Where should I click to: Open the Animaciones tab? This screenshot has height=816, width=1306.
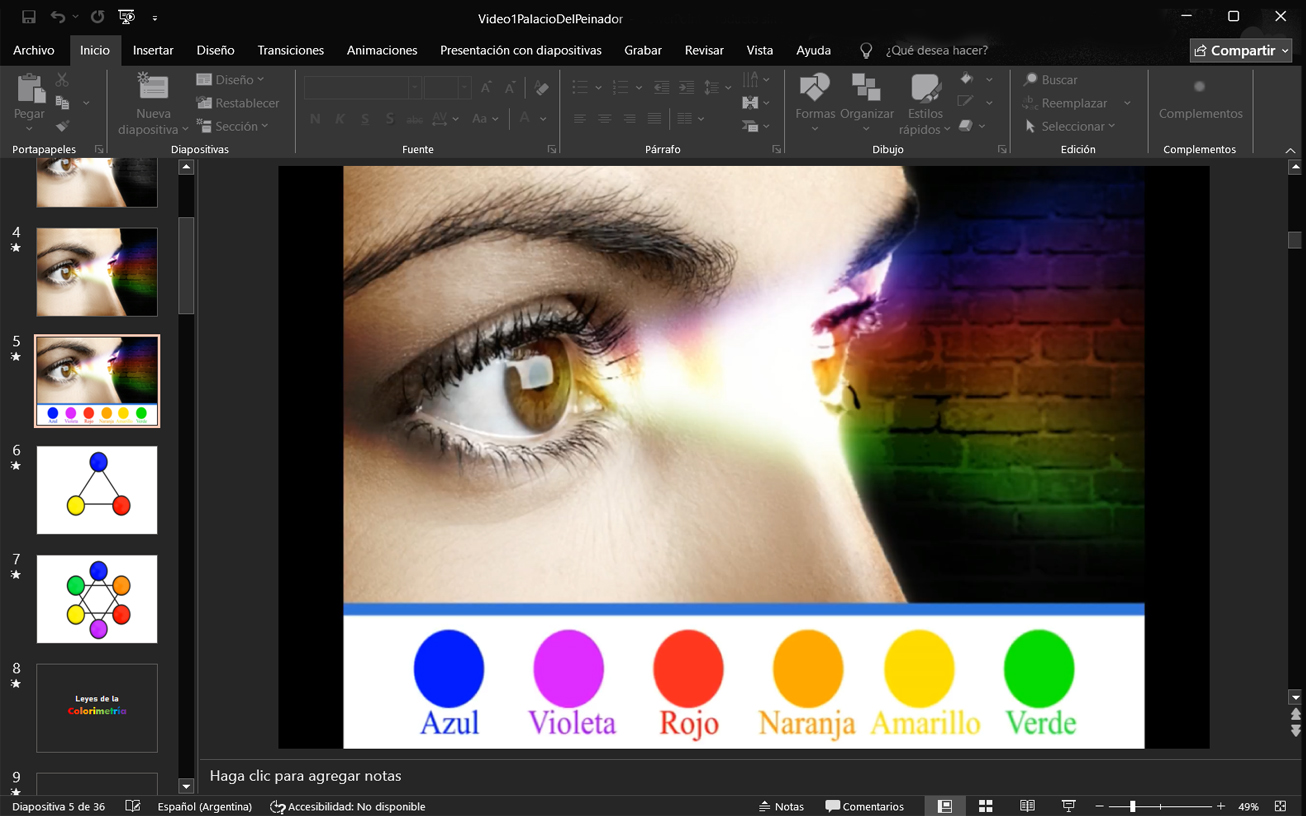point(382,50)
